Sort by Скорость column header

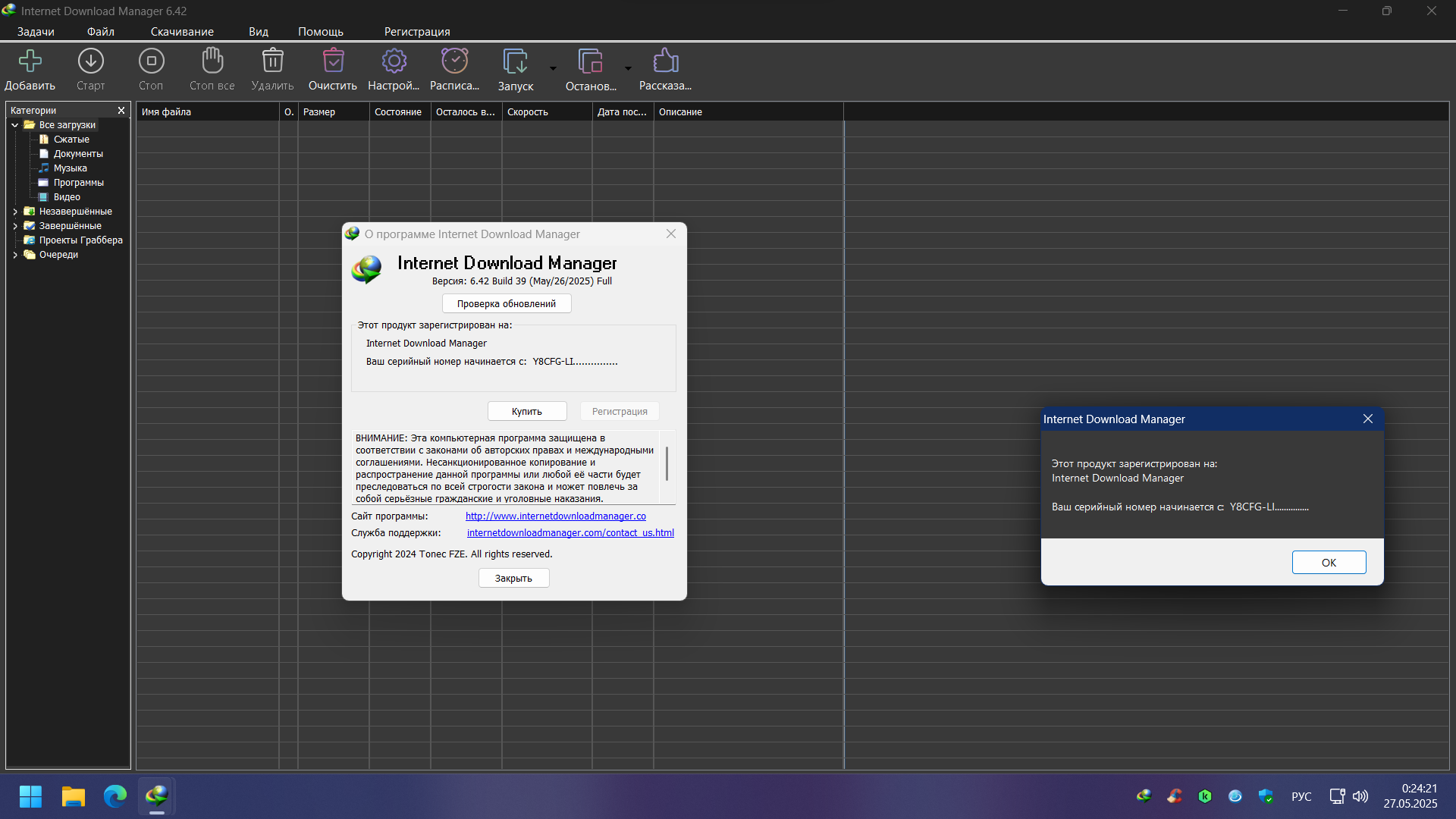click(547, 112)
